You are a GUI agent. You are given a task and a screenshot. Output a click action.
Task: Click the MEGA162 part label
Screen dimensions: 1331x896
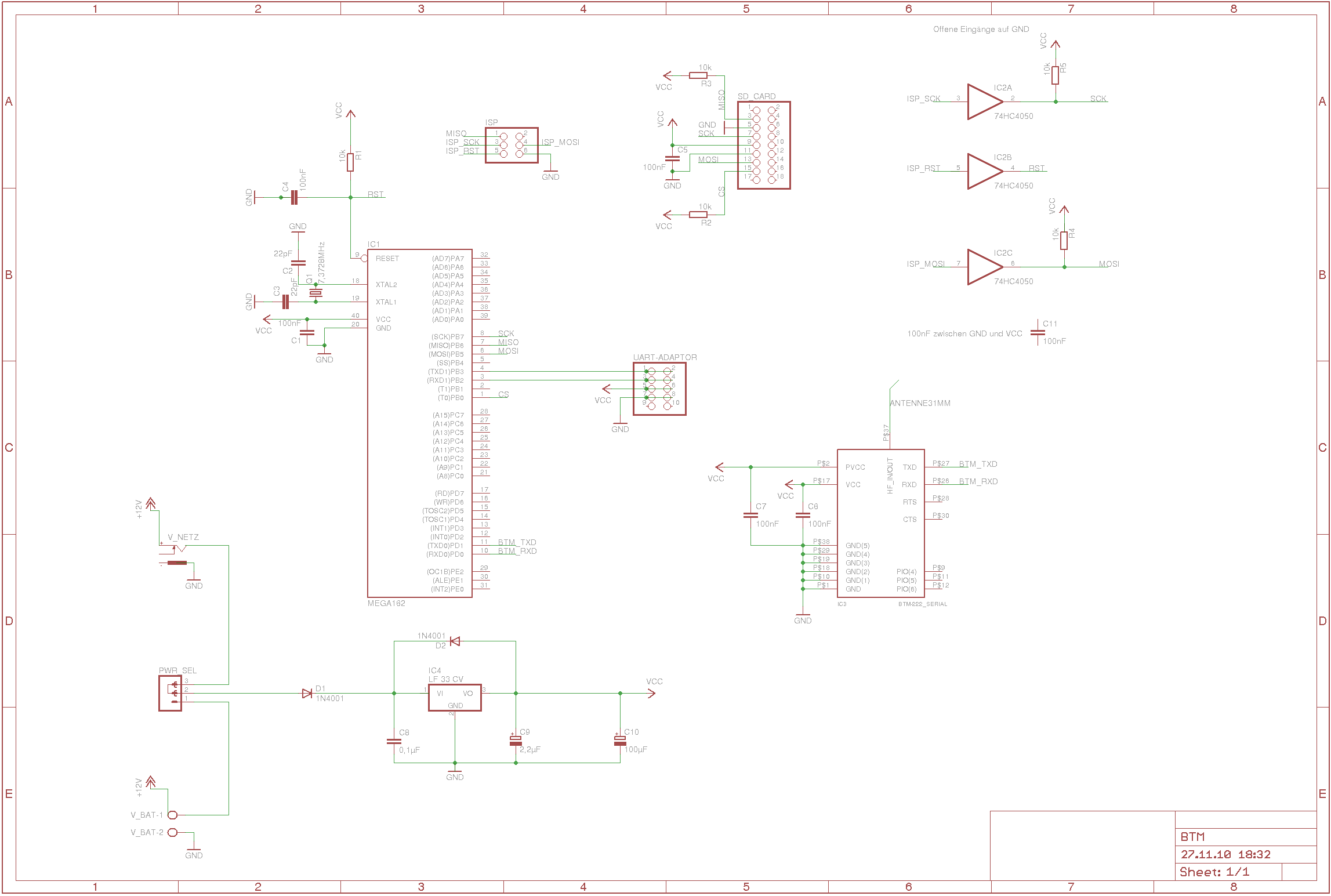386,603
